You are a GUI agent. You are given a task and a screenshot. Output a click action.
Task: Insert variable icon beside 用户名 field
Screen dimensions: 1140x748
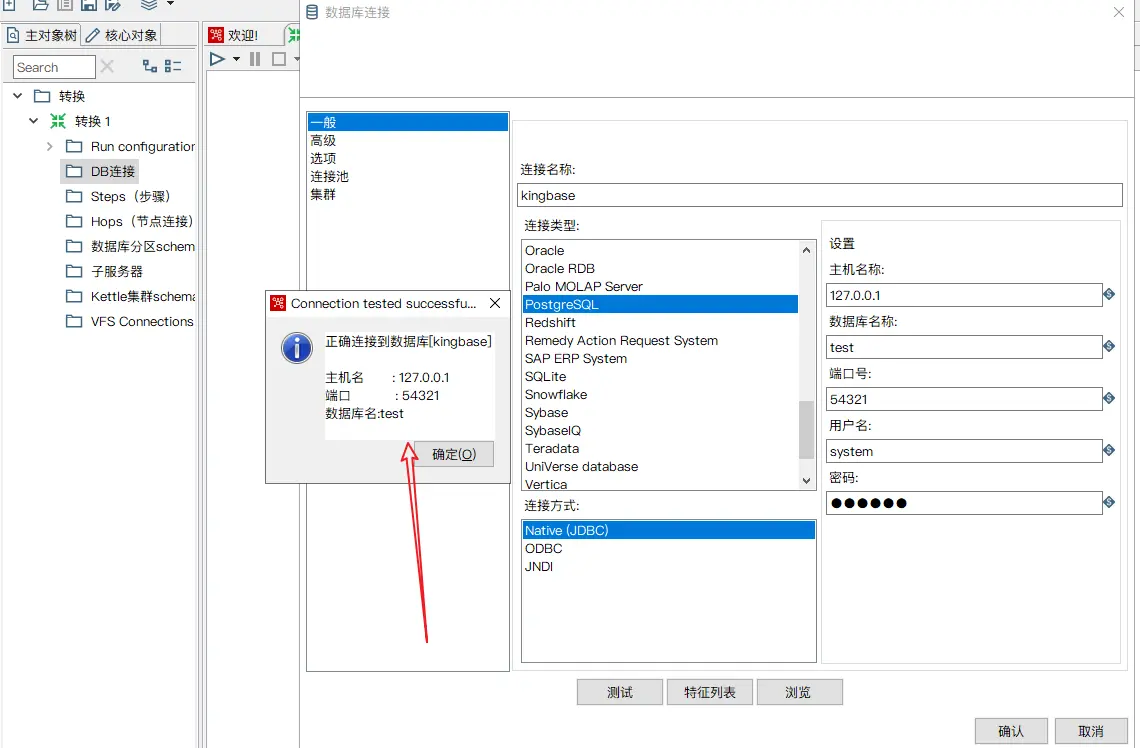1109,450
